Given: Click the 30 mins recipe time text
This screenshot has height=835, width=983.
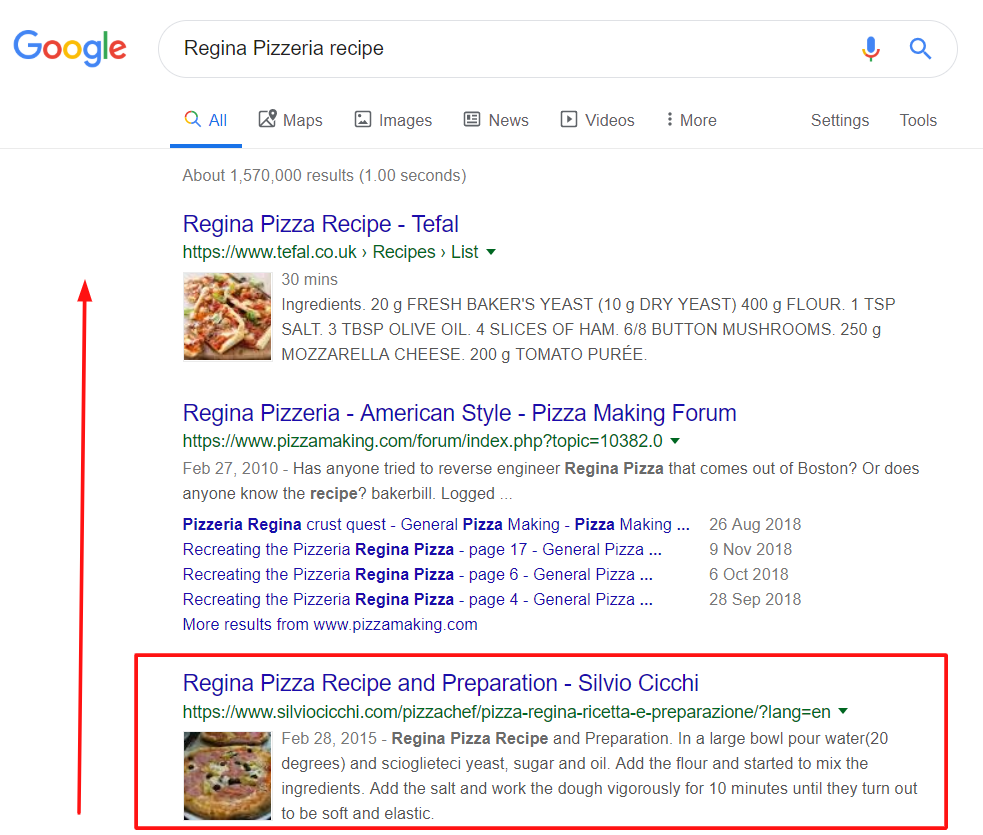Looking at the screenshot, I should click(x=309, y=279).
